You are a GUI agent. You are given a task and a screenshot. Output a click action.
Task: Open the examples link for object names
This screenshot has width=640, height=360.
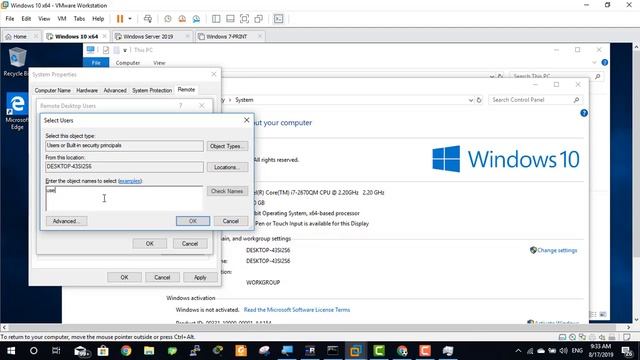pyautogui.click(x=130, y=181)
